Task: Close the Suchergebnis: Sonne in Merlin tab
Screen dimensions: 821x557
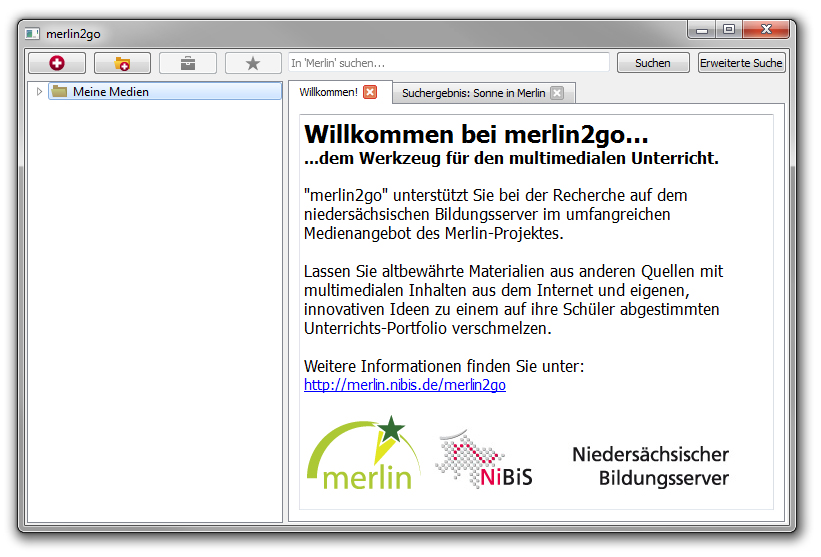Action: pos(558,93)
